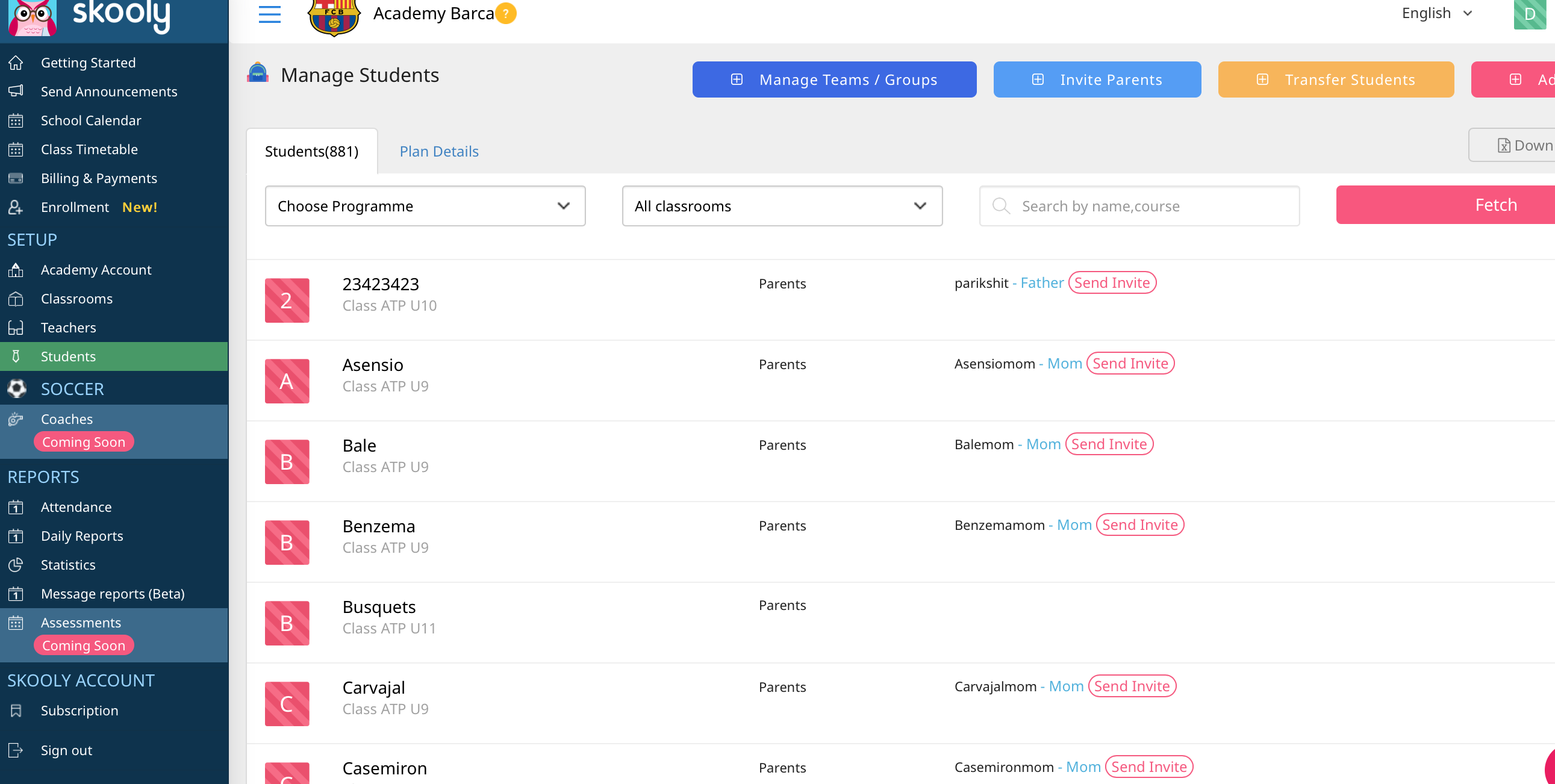This screenshot has width=1555, height=784.
Task: Click the Sign out door icon
Action: click(x=16, y=750)
